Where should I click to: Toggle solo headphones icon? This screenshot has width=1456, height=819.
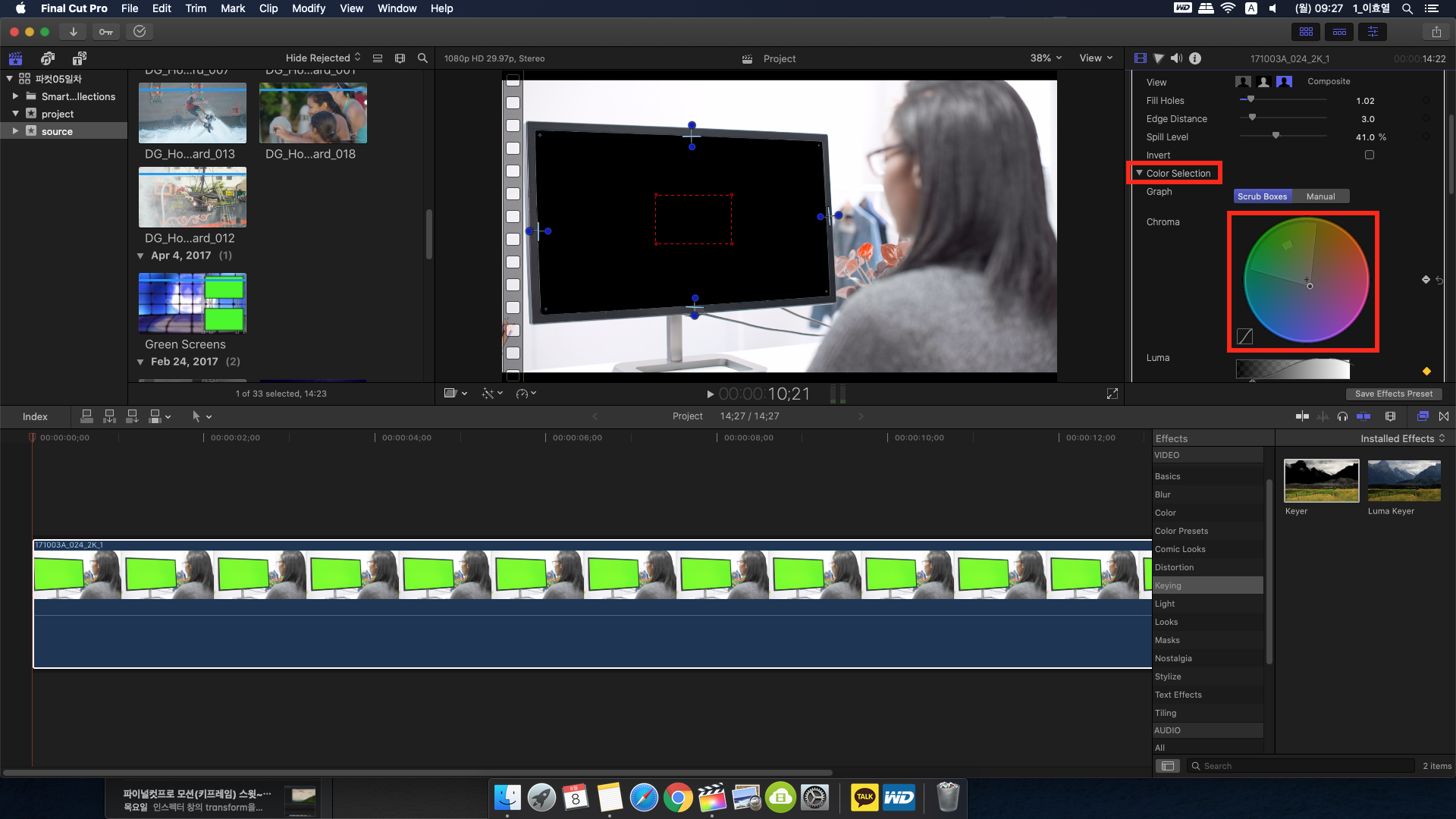tap(1343, 416)
